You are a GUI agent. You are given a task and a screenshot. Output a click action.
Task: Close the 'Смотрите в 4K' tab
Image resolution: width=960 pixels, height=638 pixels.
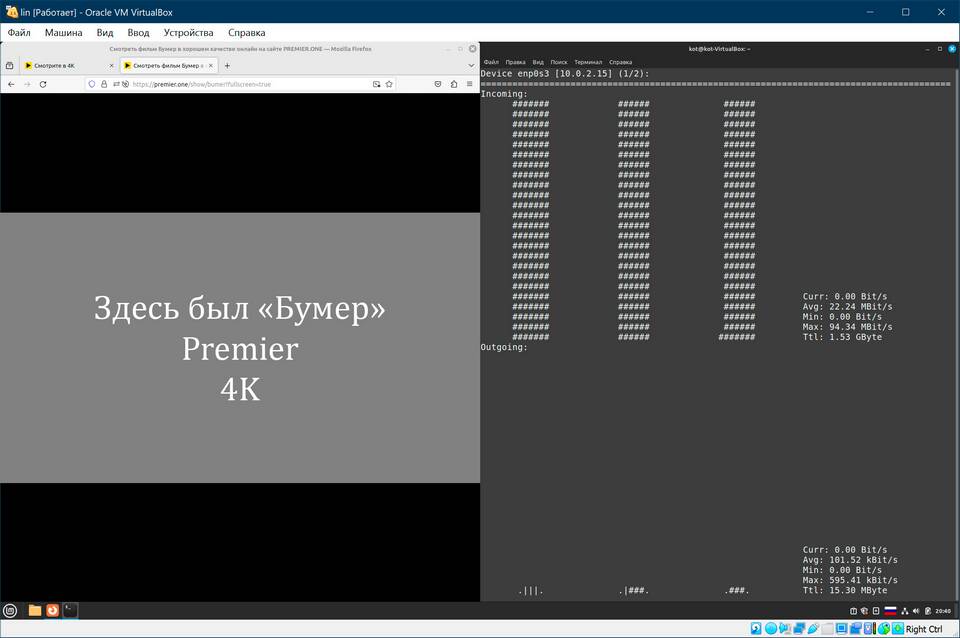tap(111, 66)
